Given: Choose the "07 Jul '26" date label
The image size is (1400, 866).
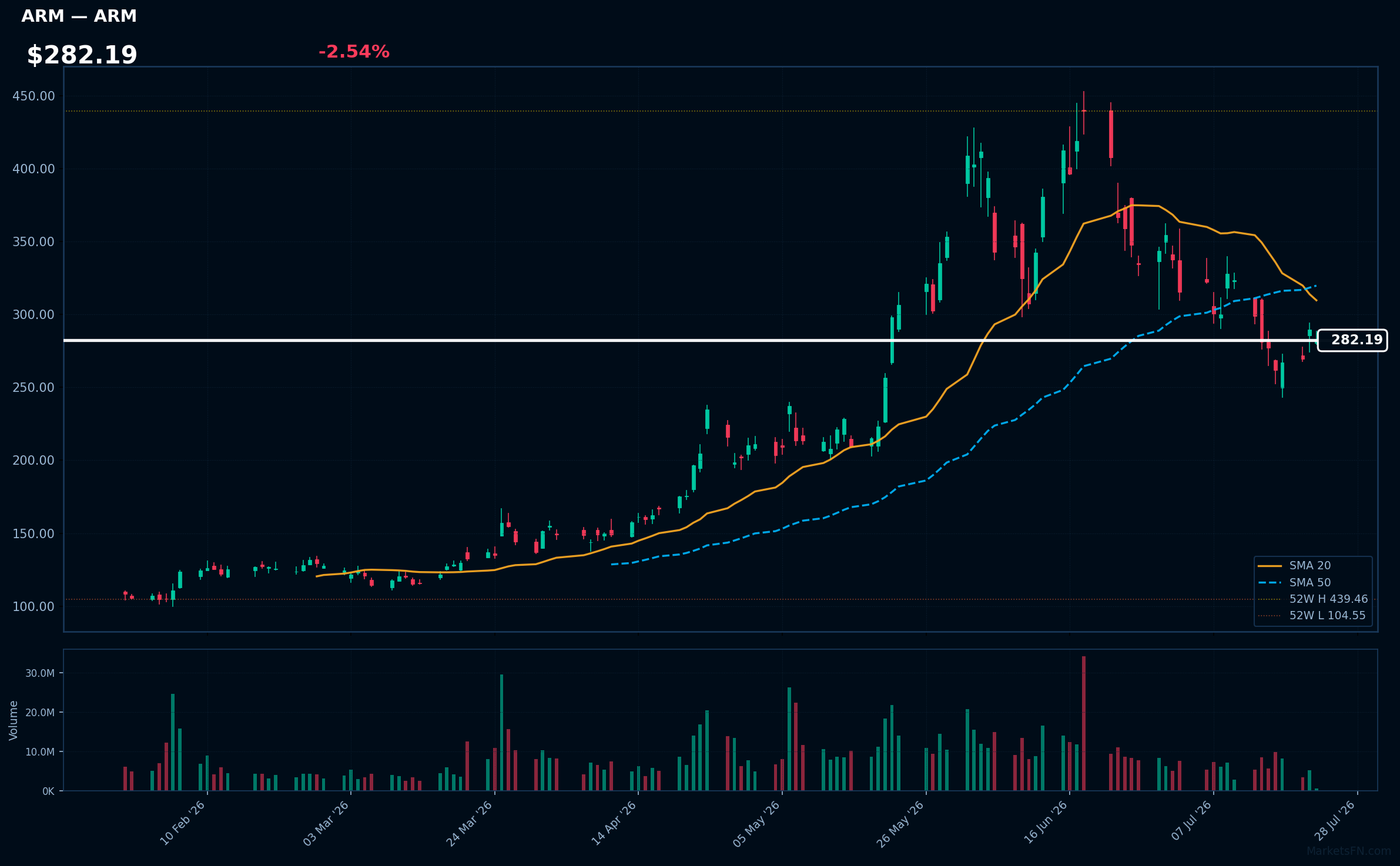Looking at the screenshot, I should pyautogui.click(x=1191, y=821).
